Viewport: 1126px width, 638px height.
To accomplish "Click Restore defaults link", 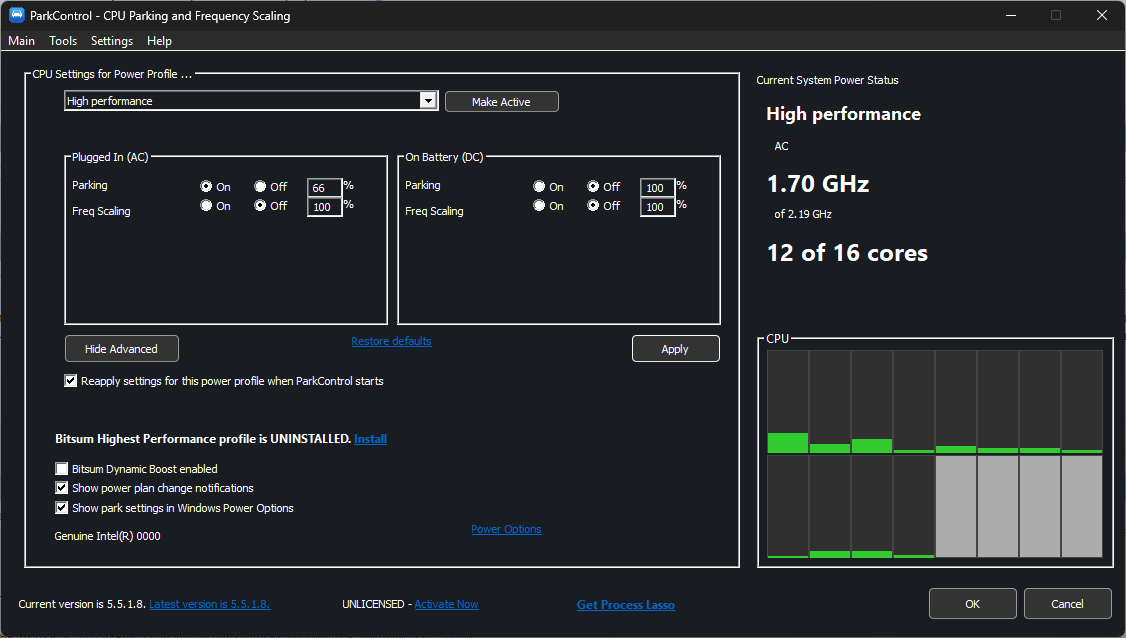I will (391, 341).
